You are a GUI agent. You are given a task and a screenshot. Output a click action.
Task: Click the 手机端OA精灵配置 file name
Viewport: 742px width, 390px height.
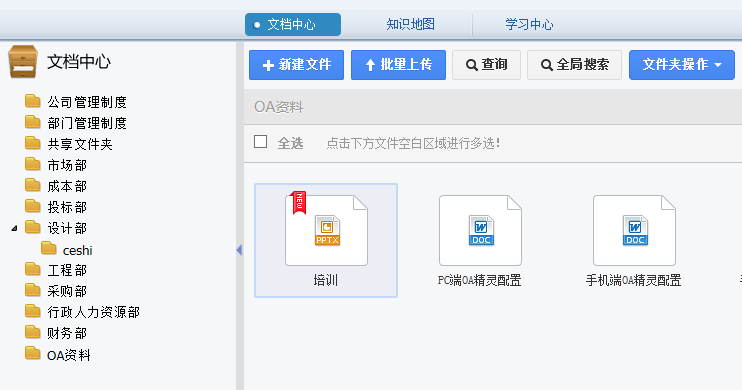click(634, 280)
